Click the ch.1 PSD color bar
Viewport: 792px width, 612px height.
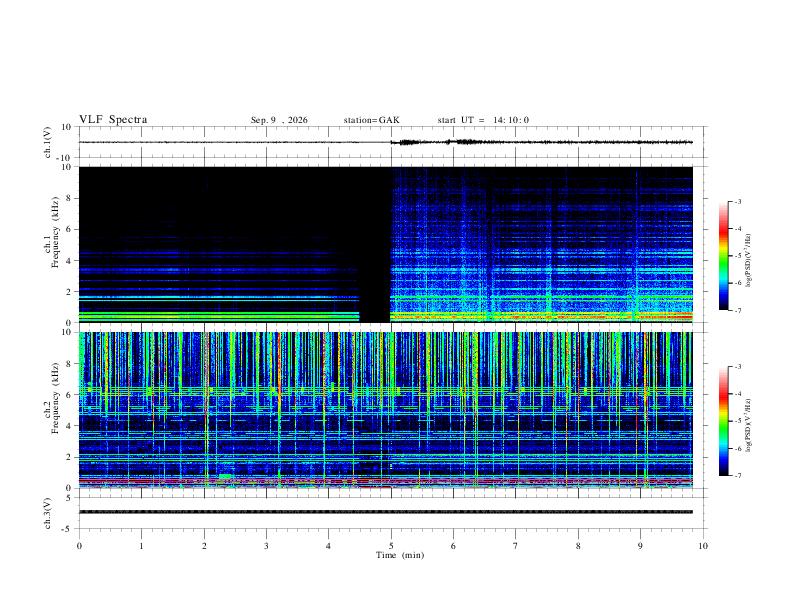point(723,256)
